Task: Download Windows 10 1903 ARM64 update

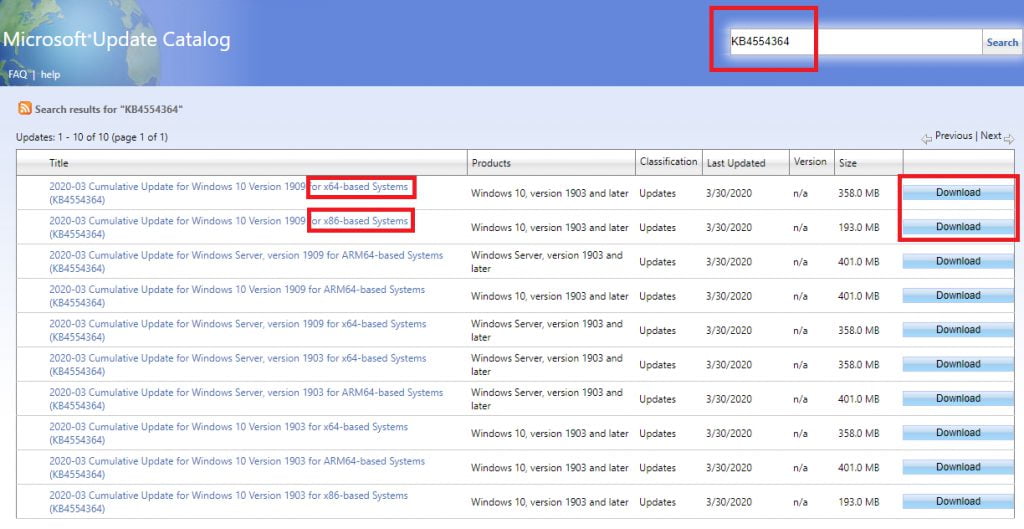Action: click(x=958, y=466)
